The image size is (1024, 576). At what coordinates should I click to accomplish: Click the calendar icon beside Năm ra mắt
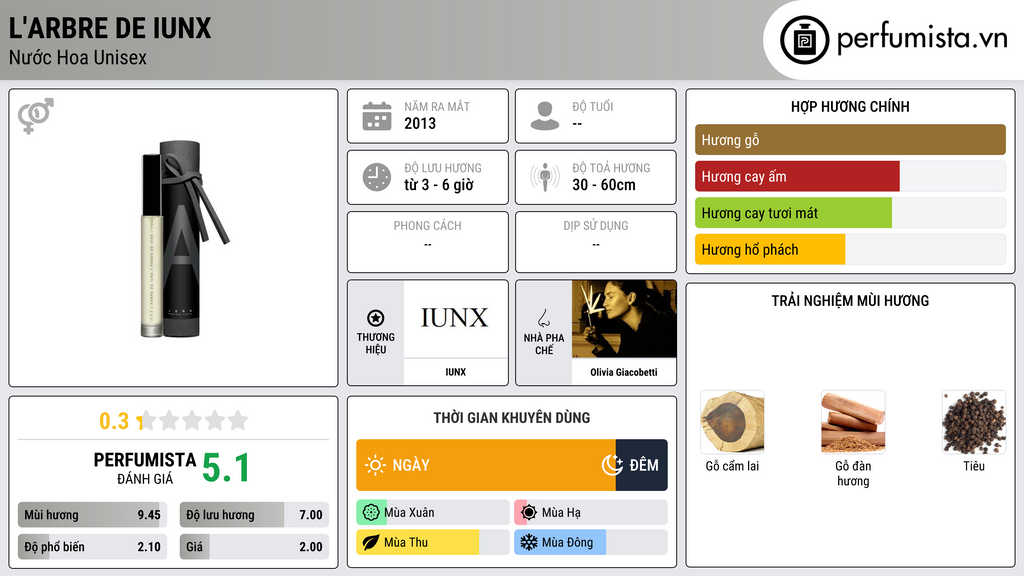(377, 116)
